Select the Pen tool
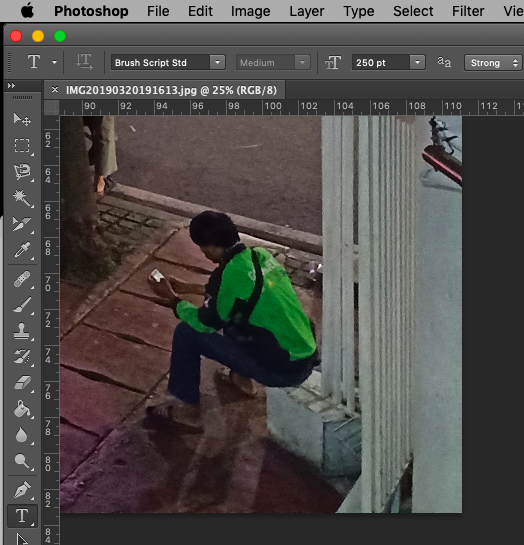Screen dimensions: 524x545 tap(22, 490)
